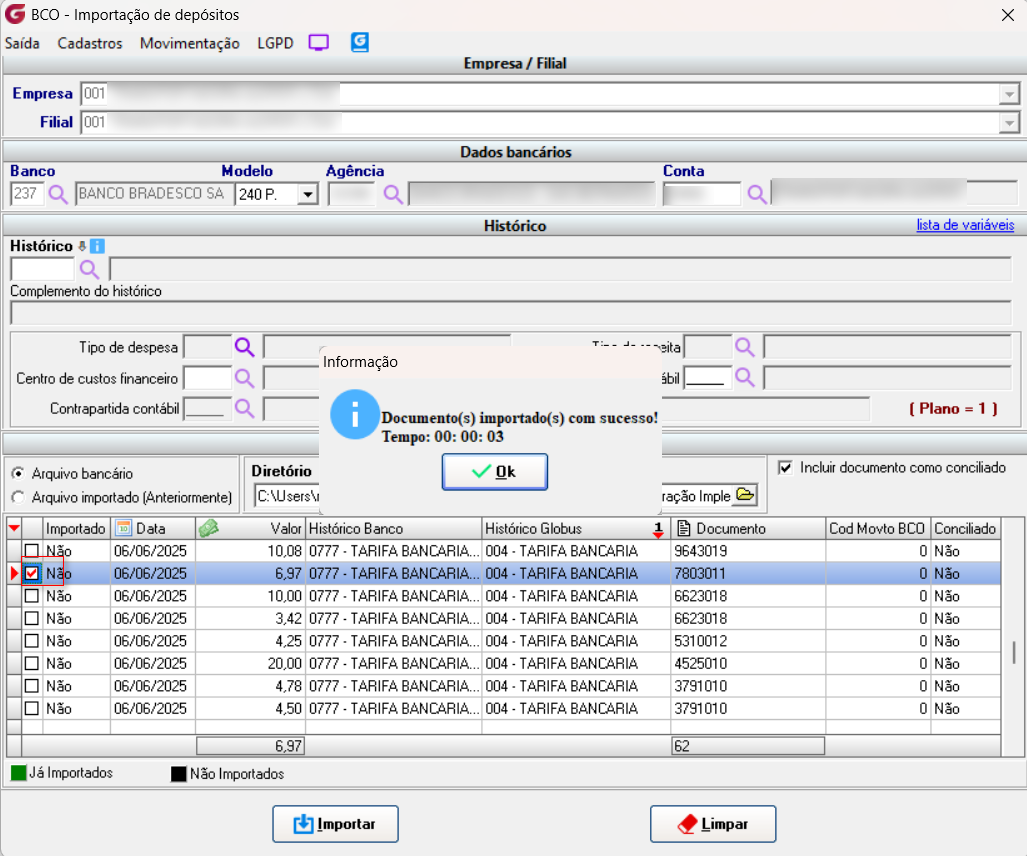
Task: Click the small down-arrow icon beside Histórico
Action: click(x=82, y=246)
